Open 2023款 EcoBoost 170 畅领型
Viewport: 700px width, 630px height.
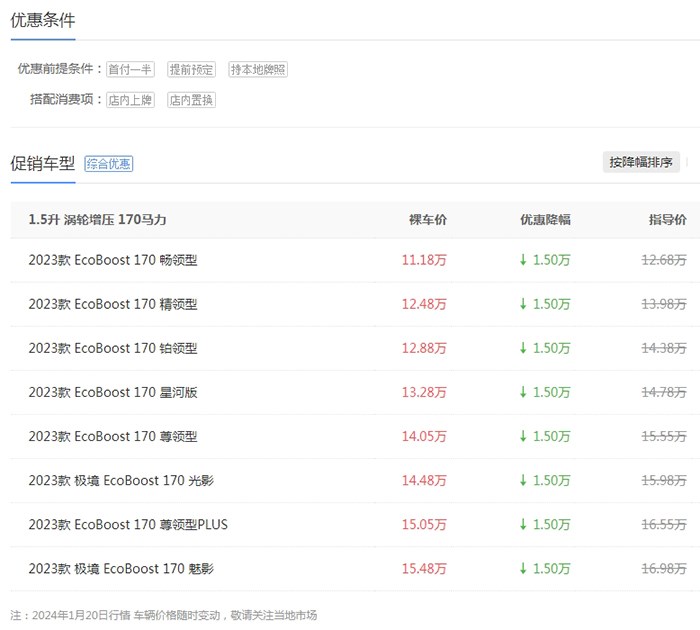click(x=113, y=260)
